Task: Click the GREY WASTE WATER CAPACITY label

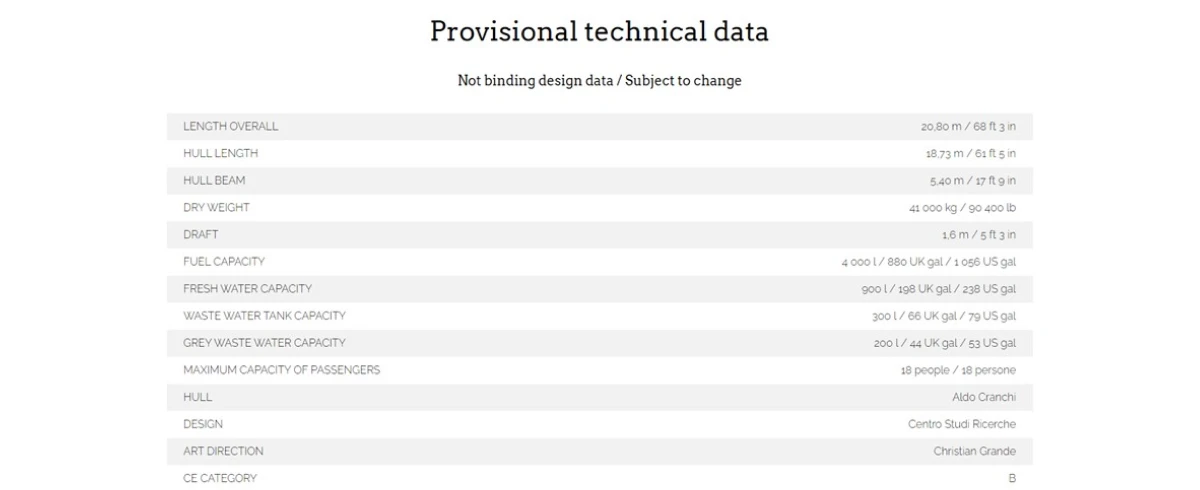Action: (264, 343)
